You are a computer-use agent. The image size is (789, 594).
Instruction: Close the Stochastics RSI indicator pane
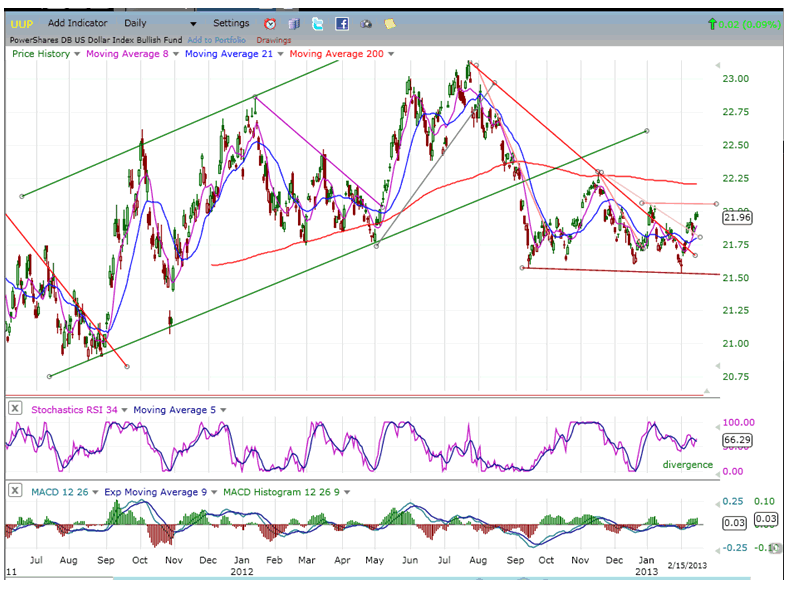click(15, 408)
